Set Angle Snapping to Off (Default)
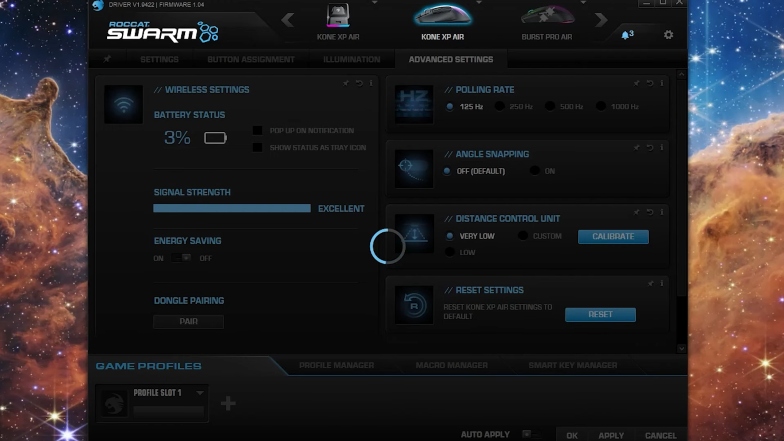The width and height of the screenshot is (784, 441). pyautogui.click(x=447, y=171)
